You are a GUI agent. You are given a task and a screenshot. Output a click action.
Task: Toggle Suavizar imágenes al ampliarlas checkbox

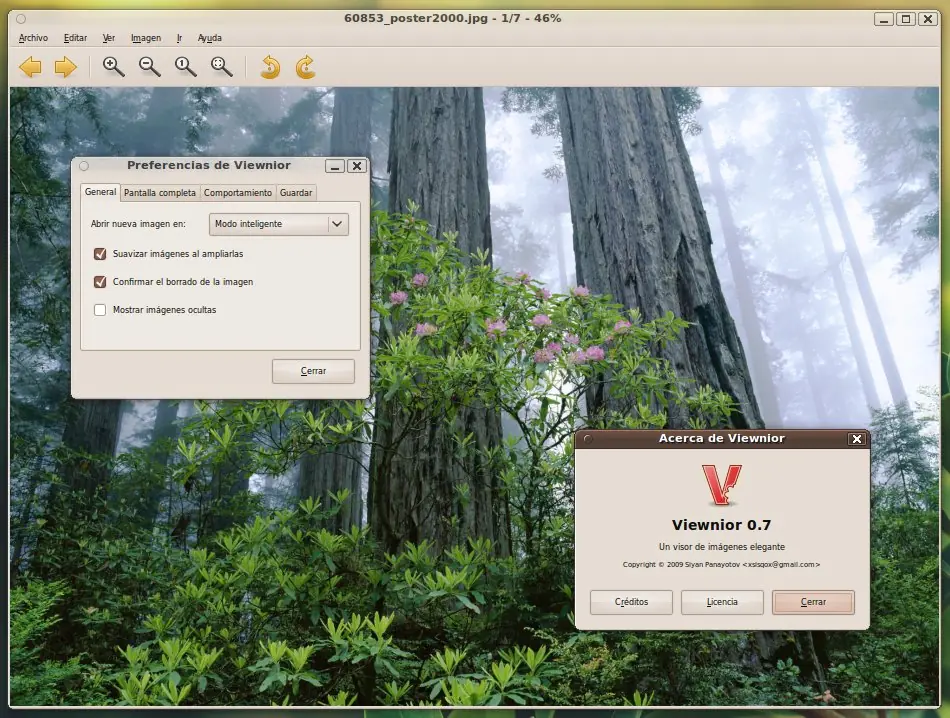(100, 254)
